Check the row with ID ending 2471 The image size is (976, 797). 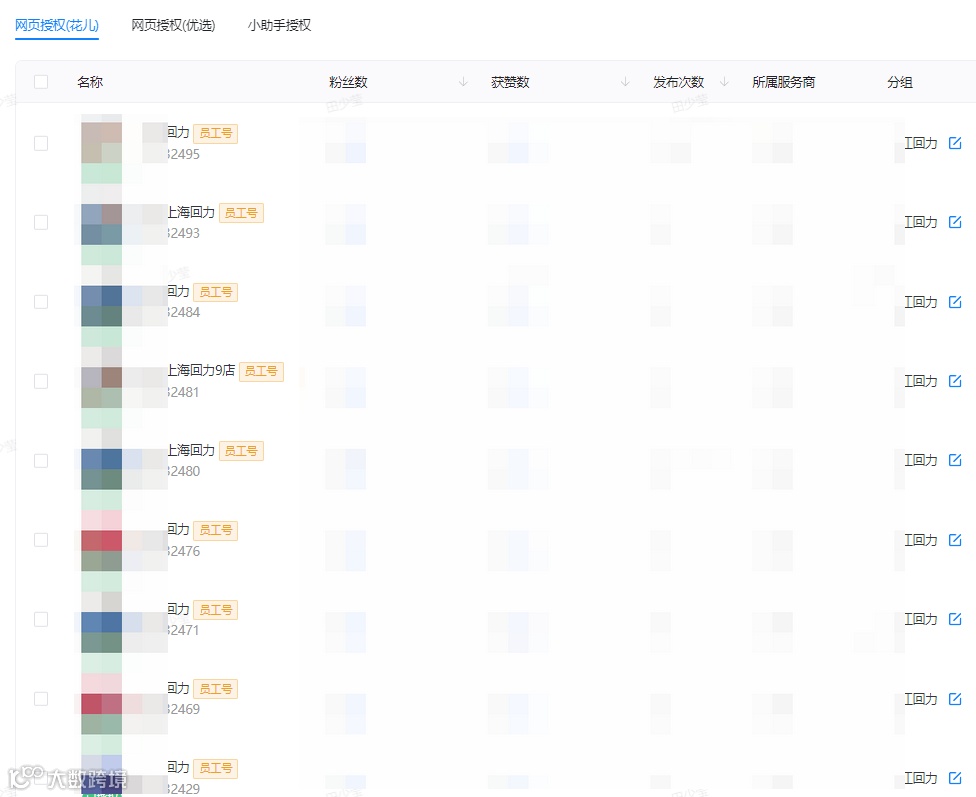click(x=41, y=619)
